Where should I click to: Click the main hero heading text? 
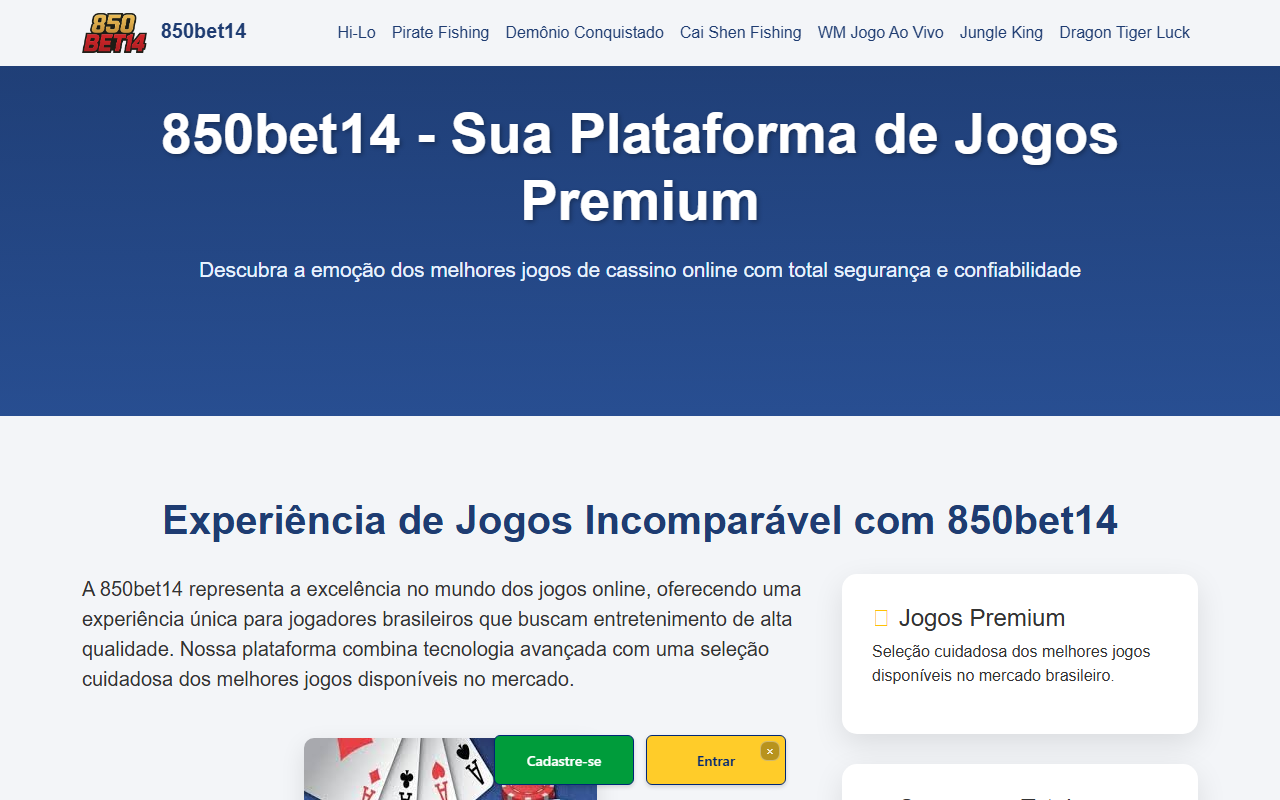[x=640, y=167]
